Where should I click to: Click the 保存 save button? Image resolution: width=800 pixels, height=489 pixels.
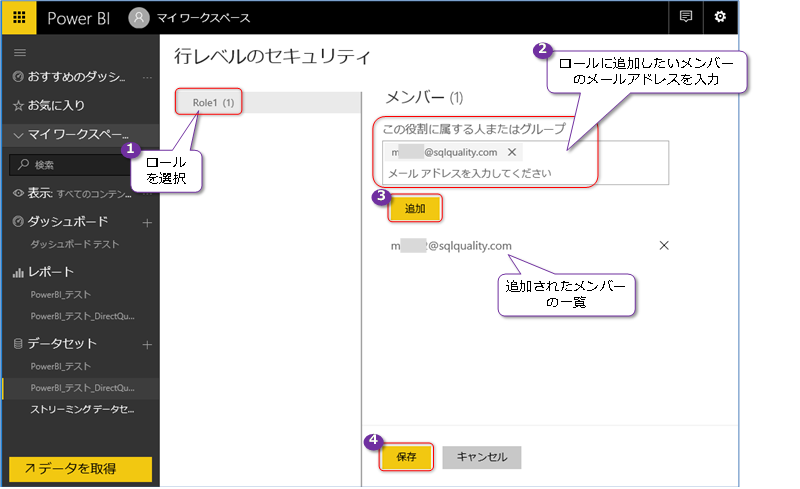point(406,457)
